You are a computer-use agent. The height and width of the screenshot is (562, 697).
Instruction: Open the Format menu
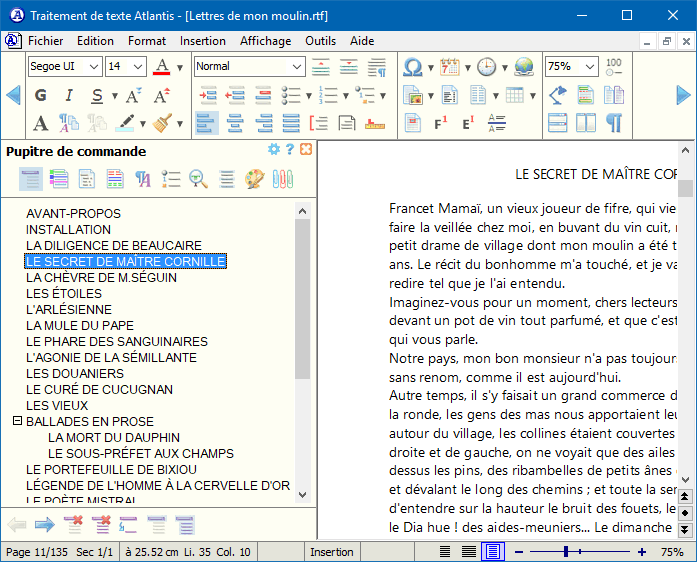[x=147, y=41]
